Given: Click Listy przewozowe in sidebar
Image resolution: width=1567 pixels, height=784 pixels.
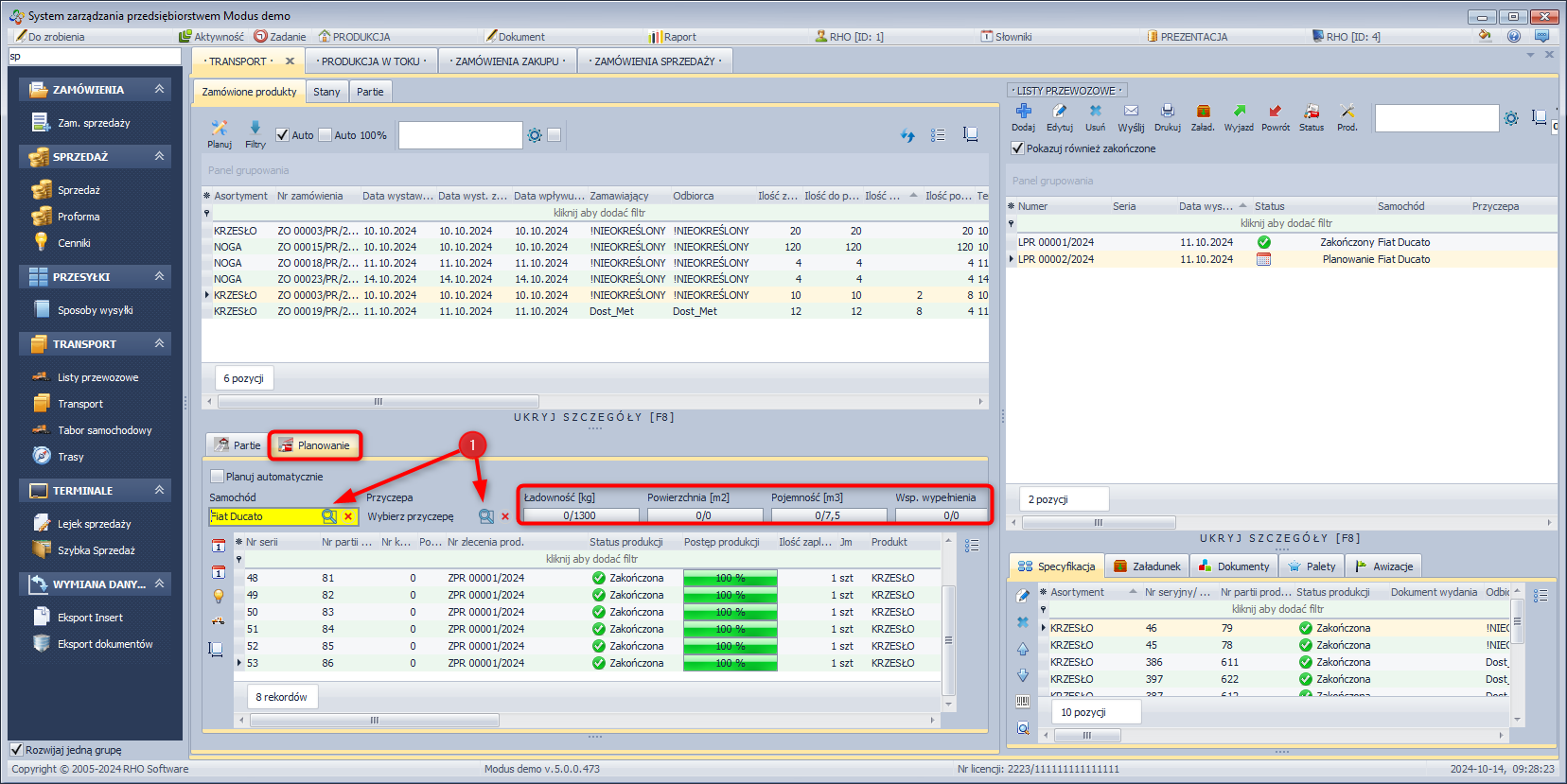Looking at the screenshot, I should pos(97,377).
